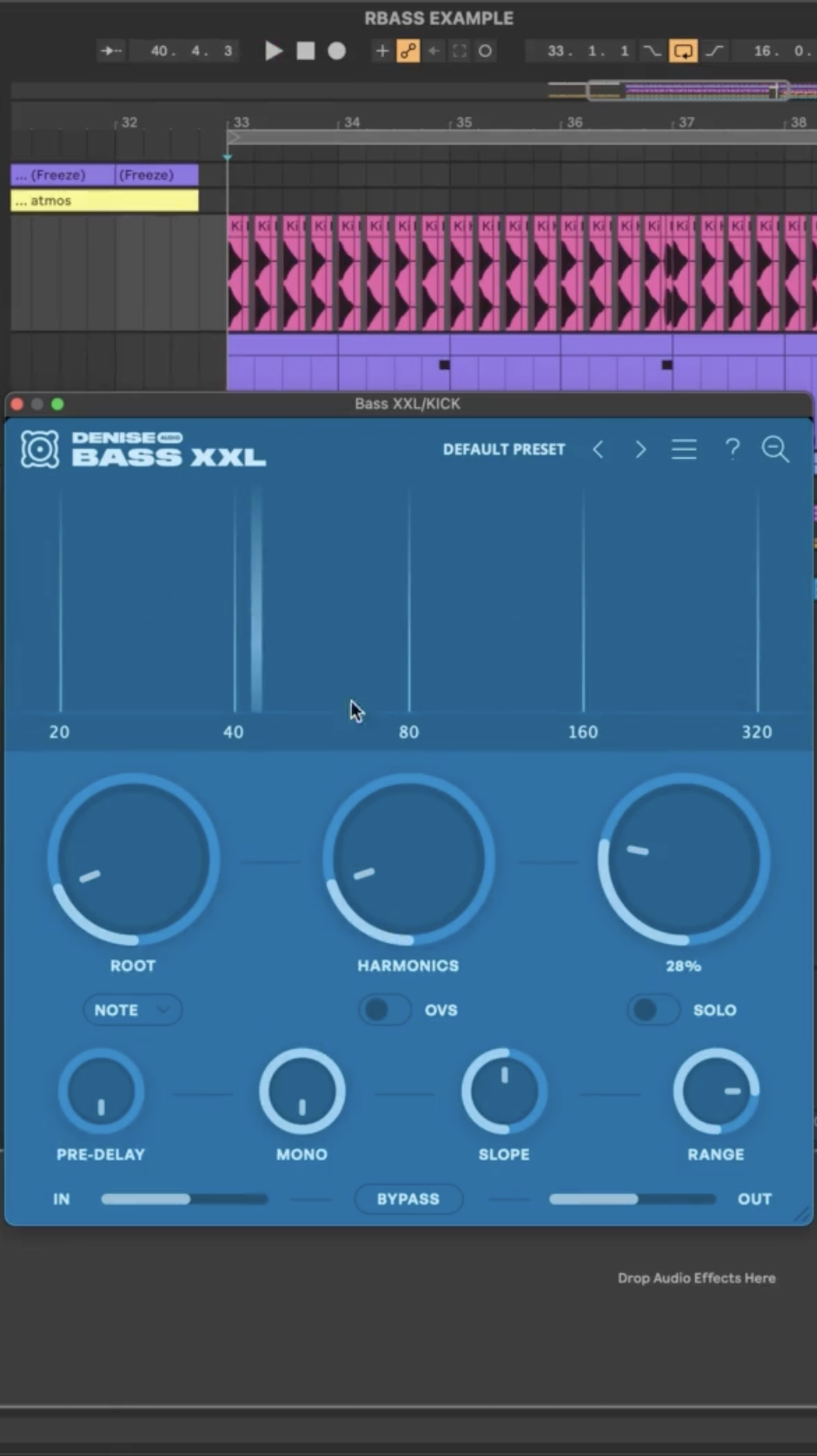Select the second '(Freeze)' purple clip
The width and height of the screenshot is (817, 1456).
(156, 175)
